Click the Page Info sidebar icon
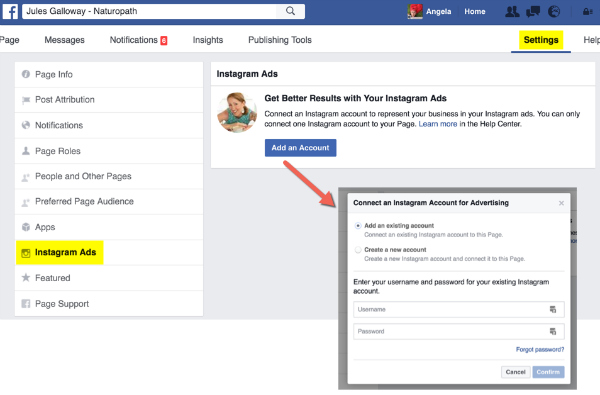 tap(26, 74)
